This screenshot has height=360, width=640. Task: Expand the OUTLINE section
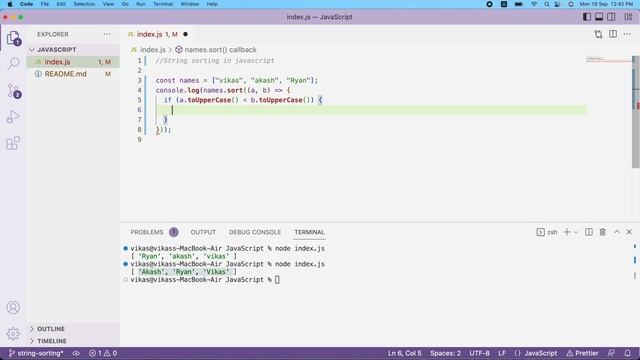click(x=73, y=329)
